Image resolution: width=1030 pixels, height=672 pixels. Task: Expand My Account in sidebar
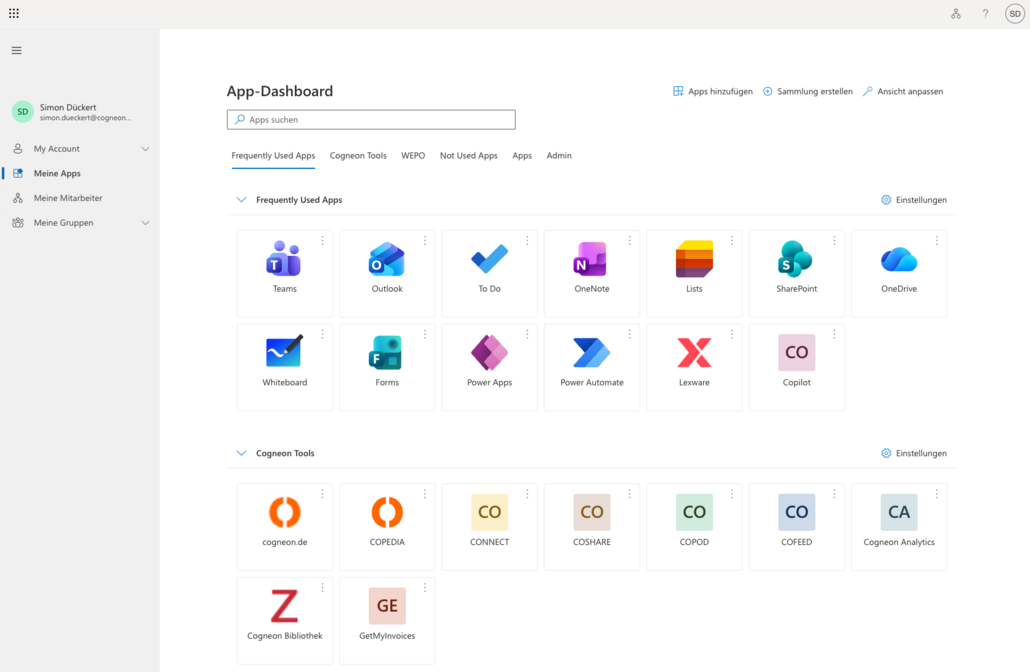coord(145,149)
